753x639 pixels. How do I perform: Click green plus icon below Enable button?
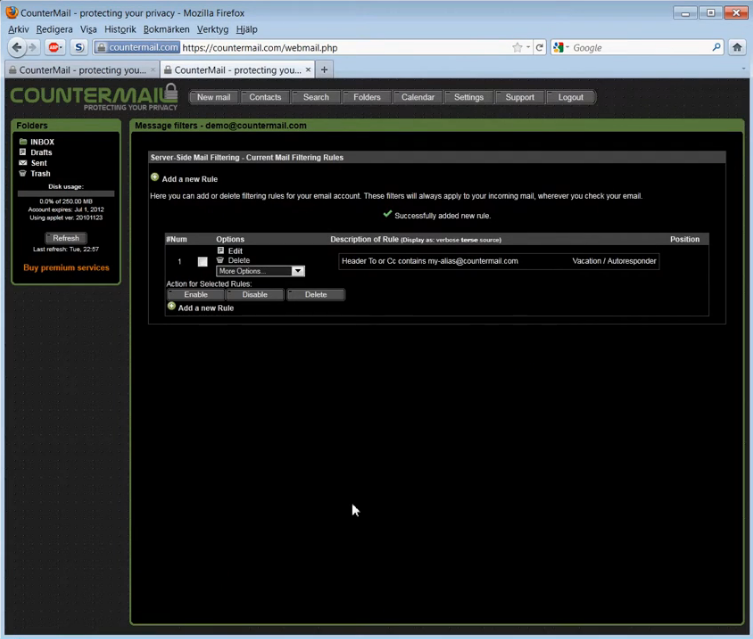pos(171,306)
